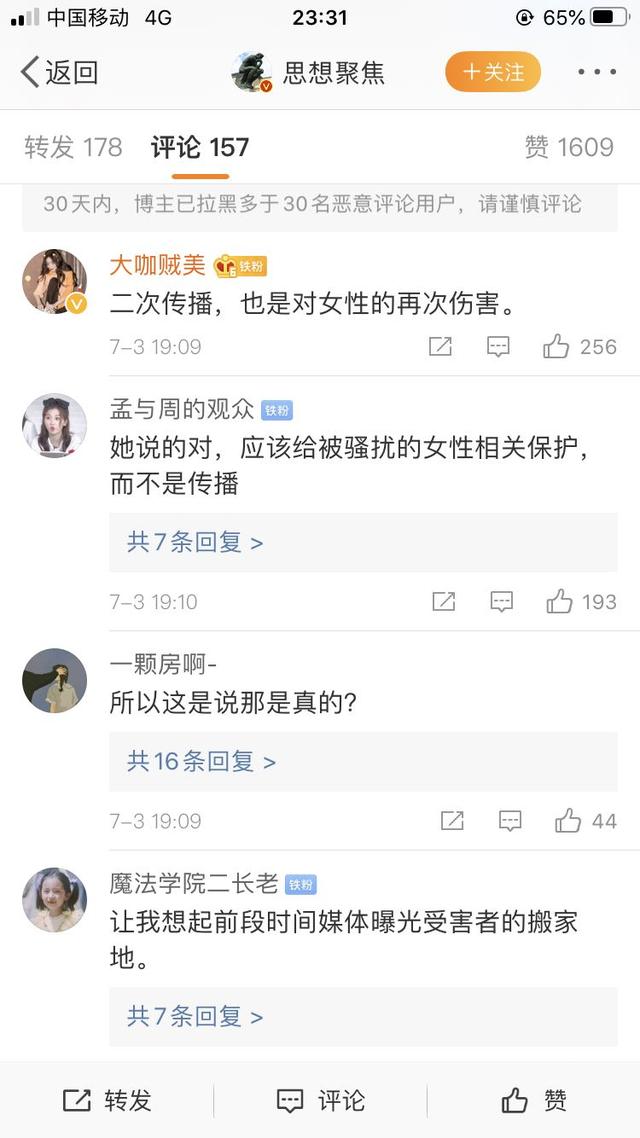Tap the back arrow labeled 返回
The height and width of the screenshot is (1138, 640).
[x=60, y=72]
